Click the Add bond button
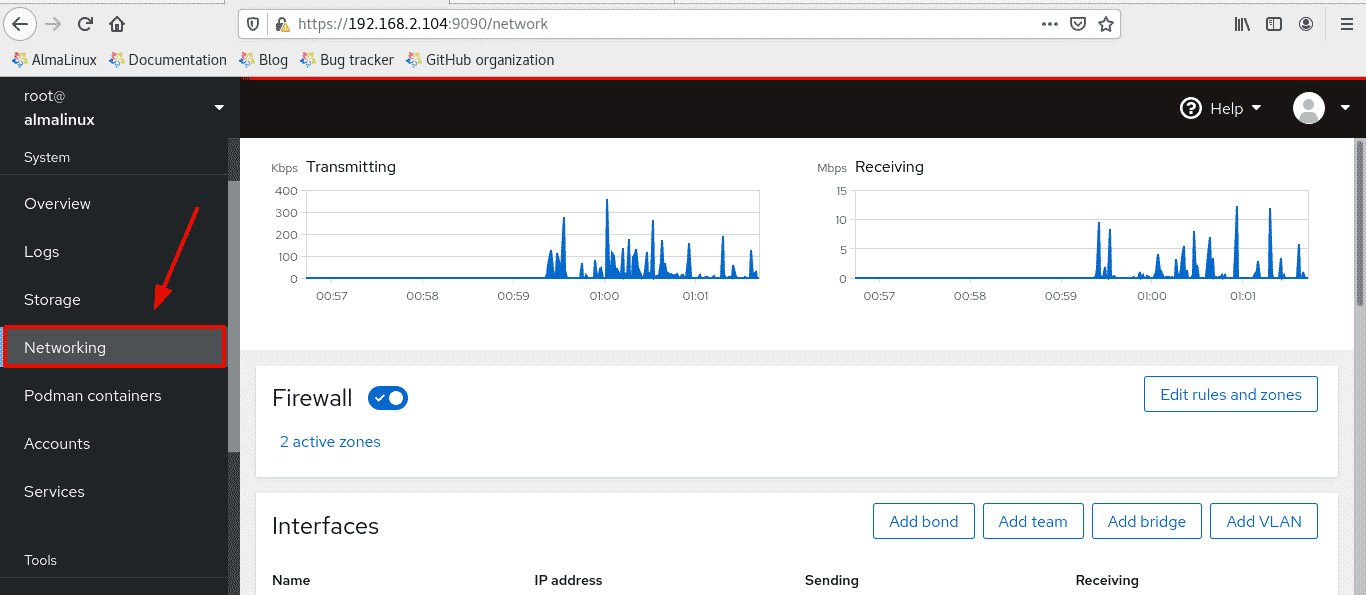 point(923,521)
